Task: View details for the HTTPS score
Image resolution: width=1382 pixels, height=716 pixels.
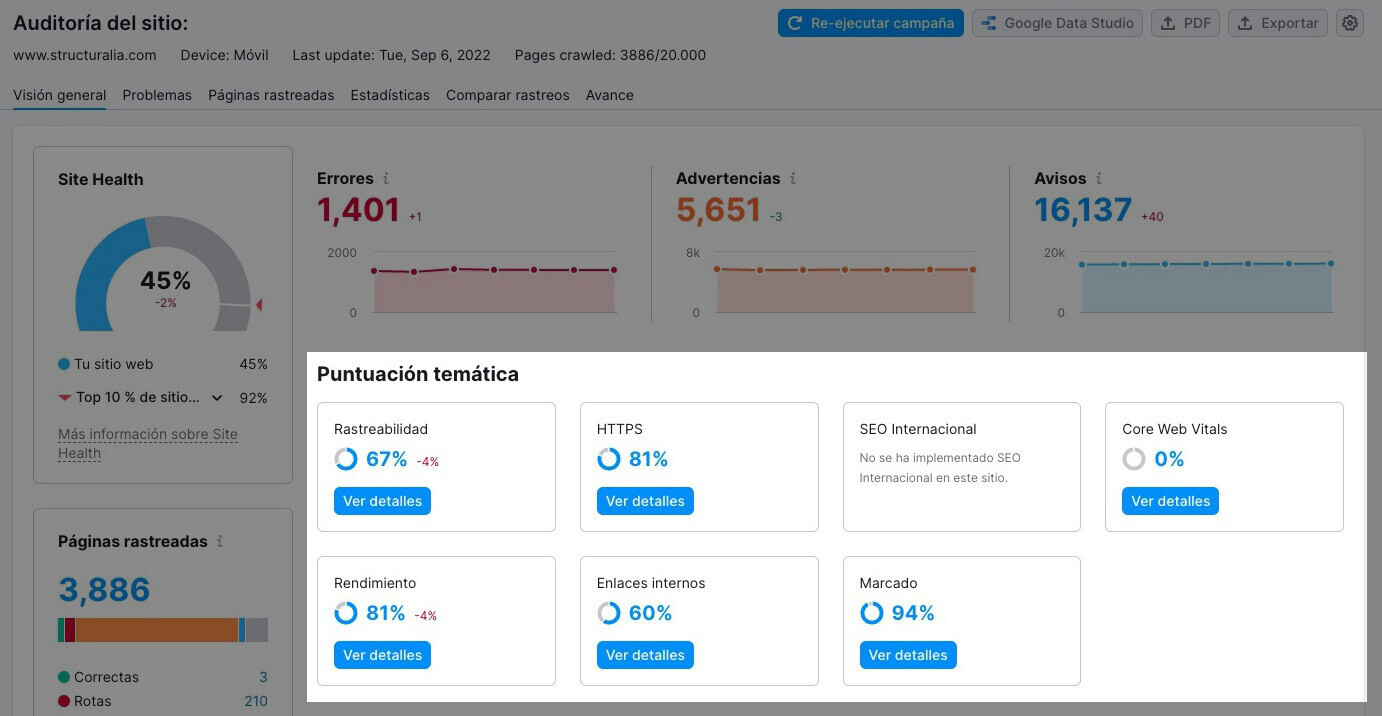Action: pyautogui.click(x=645, y=501)
